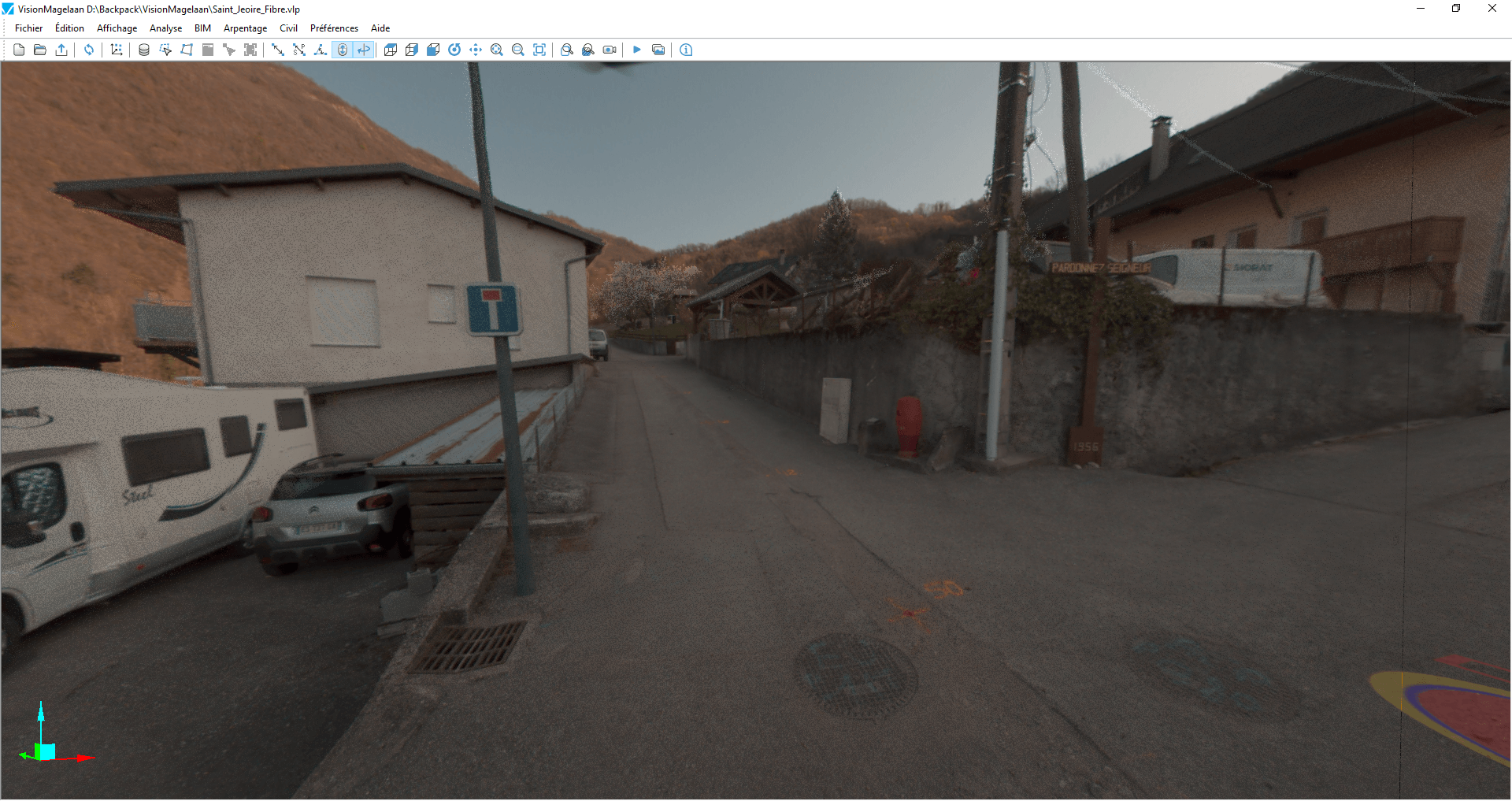Minimize the VisionMagelaan window
This screenshot has height=801, width=1512.
(x=1421, y=9)
